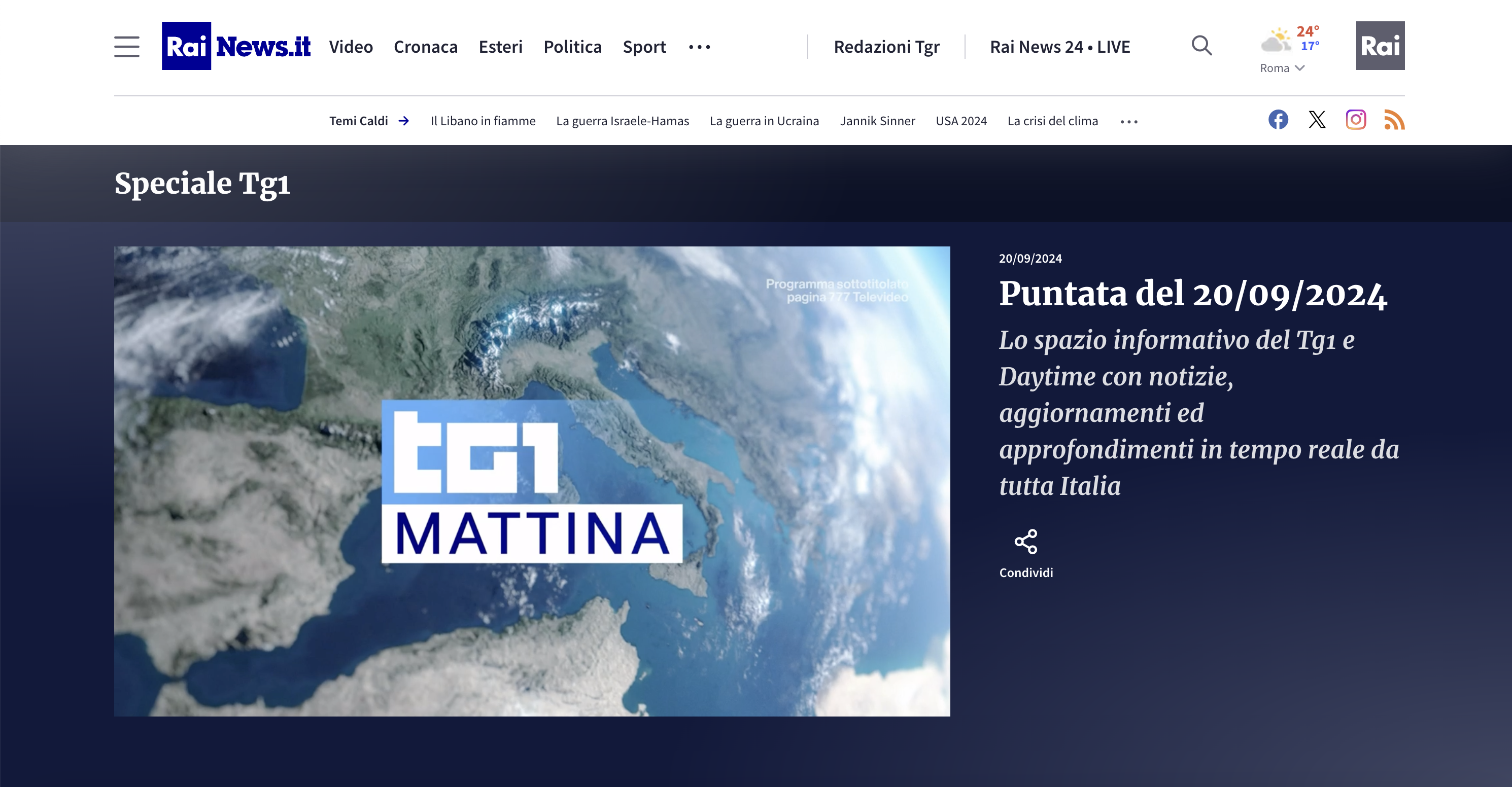The height and width of the screenshot is (787, 1512).
Task: Open the Politica section
Action: [573, 46]
